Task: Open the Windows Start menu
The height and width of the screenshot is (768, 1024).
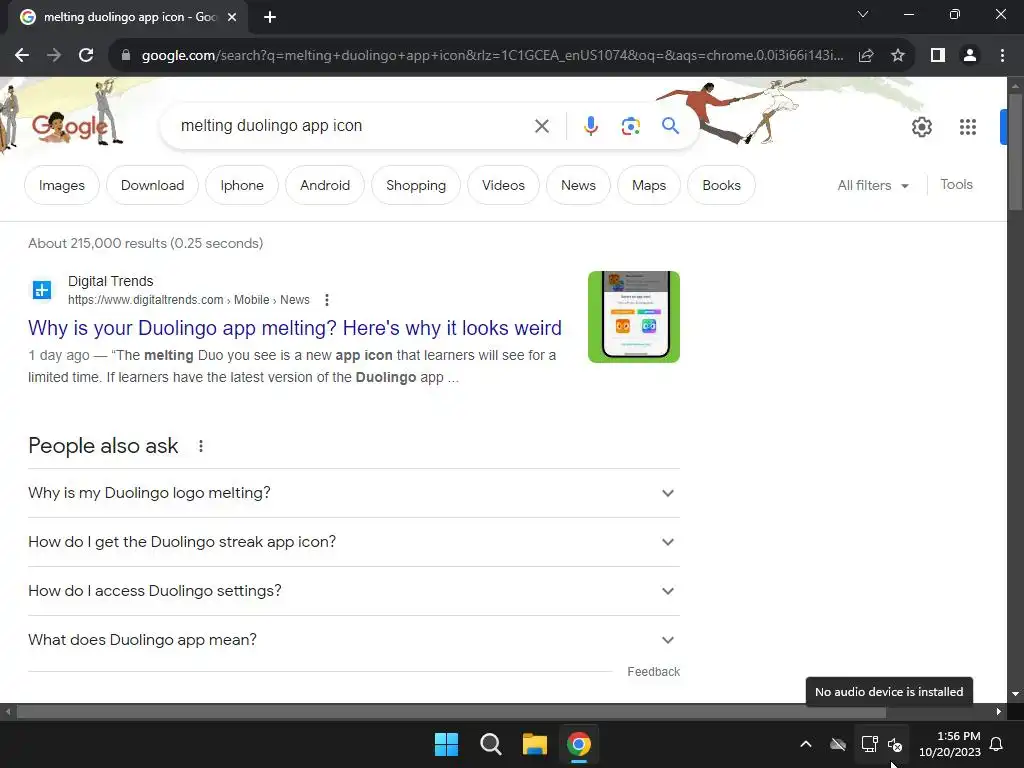Action: 447,744
